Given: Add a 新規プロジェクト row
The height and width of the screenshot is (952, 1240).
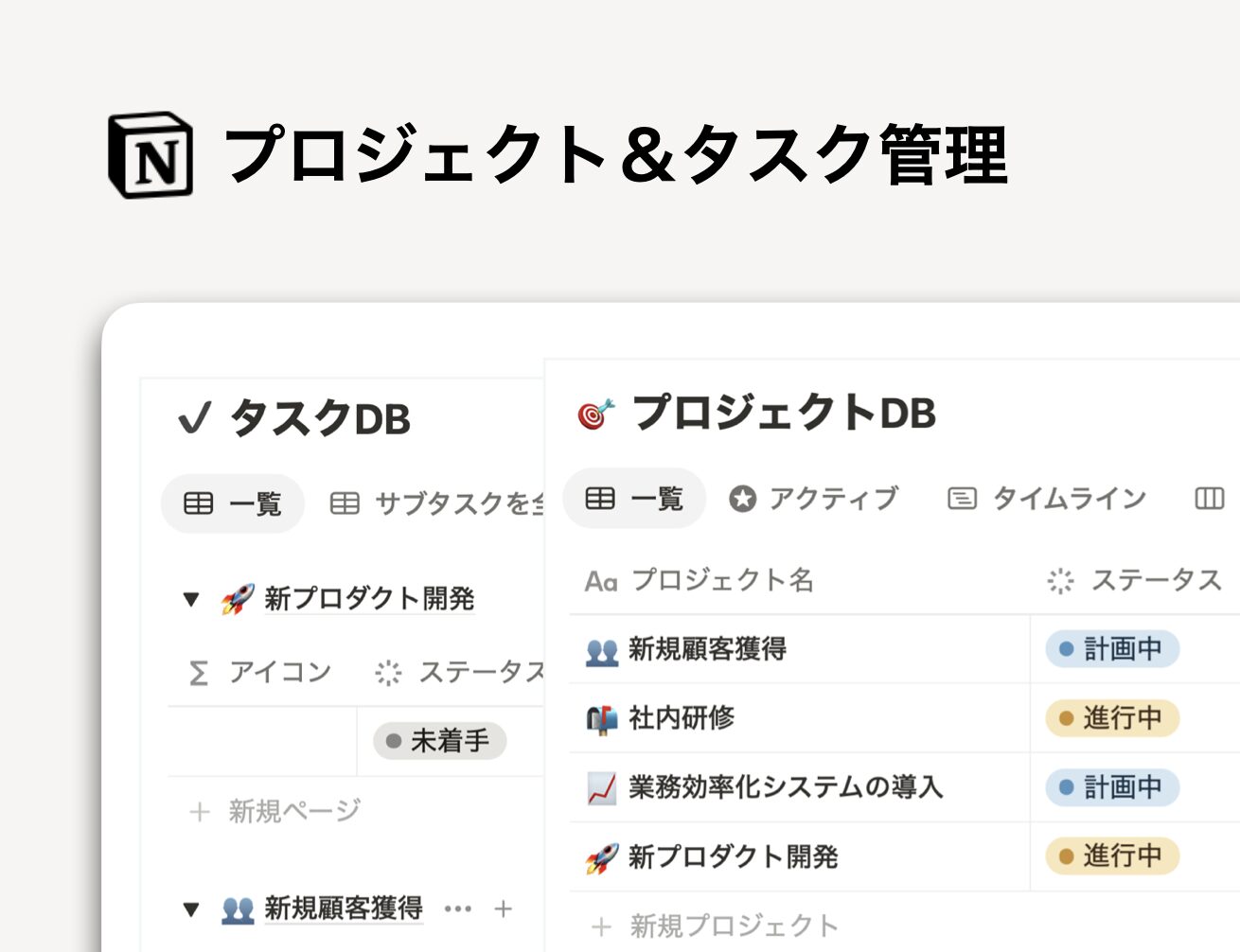Looking at the screenshot, I should pyautogui.click(x=715, y=926).
